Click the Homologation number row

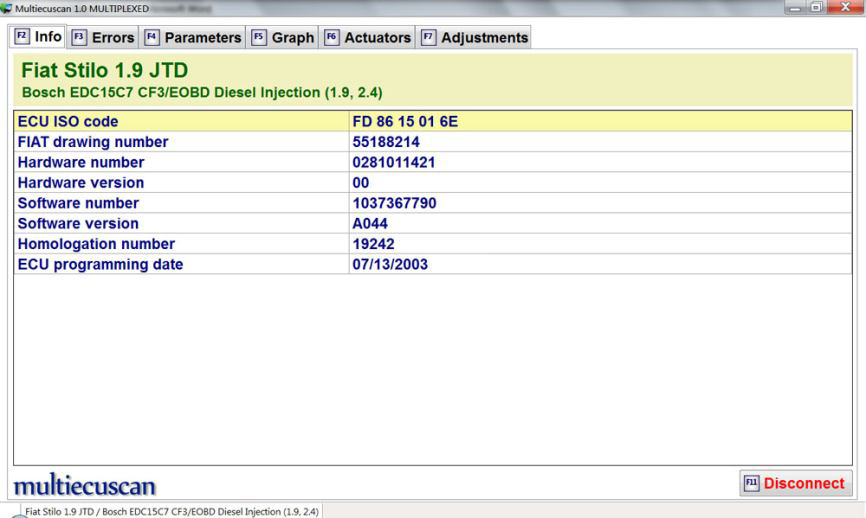click(180, 244)
